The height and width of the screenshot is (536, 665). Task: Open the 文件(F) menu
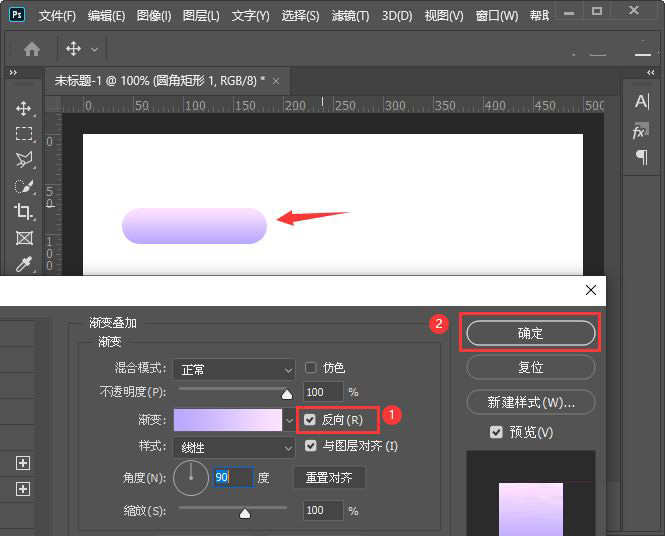57,16
